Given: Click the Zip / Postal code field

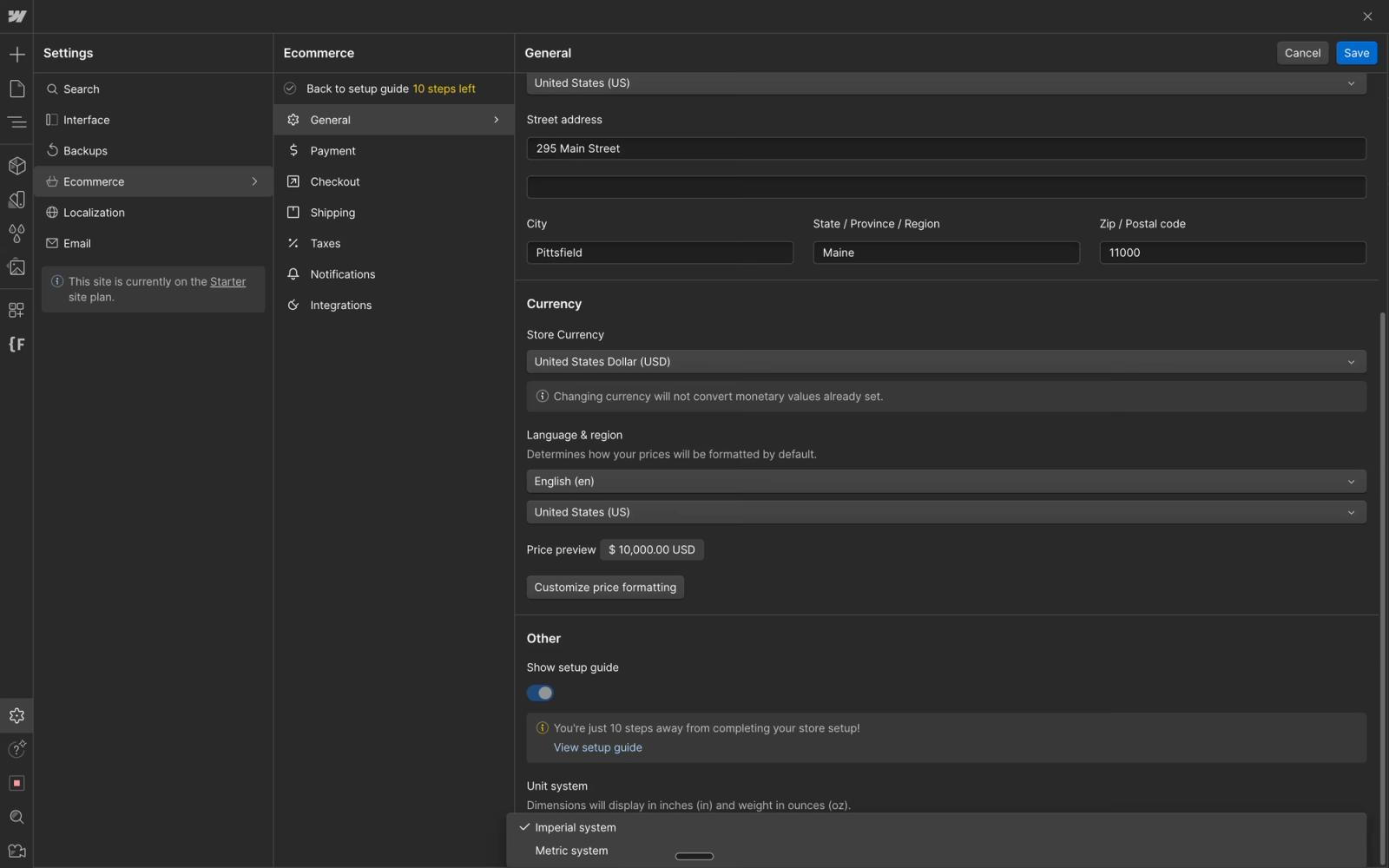Looking at the screenshot, I should click(1233, 253).
